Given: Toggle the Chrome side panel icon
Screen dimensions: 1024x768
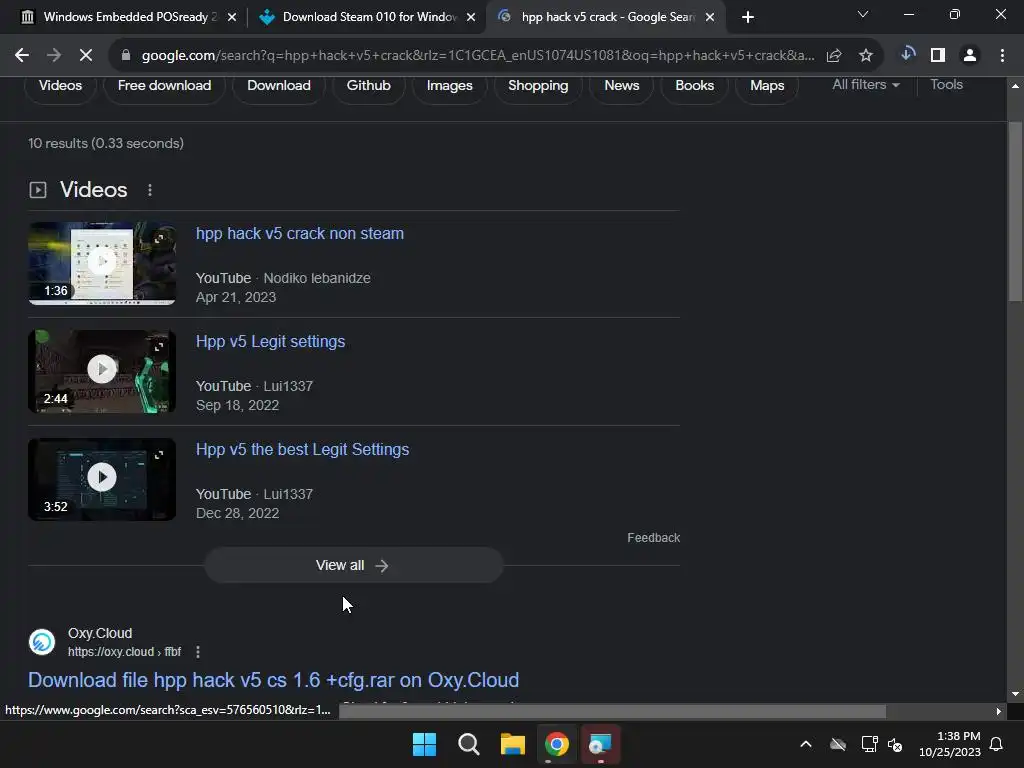Looking at the screenshot, I should 938,56.
